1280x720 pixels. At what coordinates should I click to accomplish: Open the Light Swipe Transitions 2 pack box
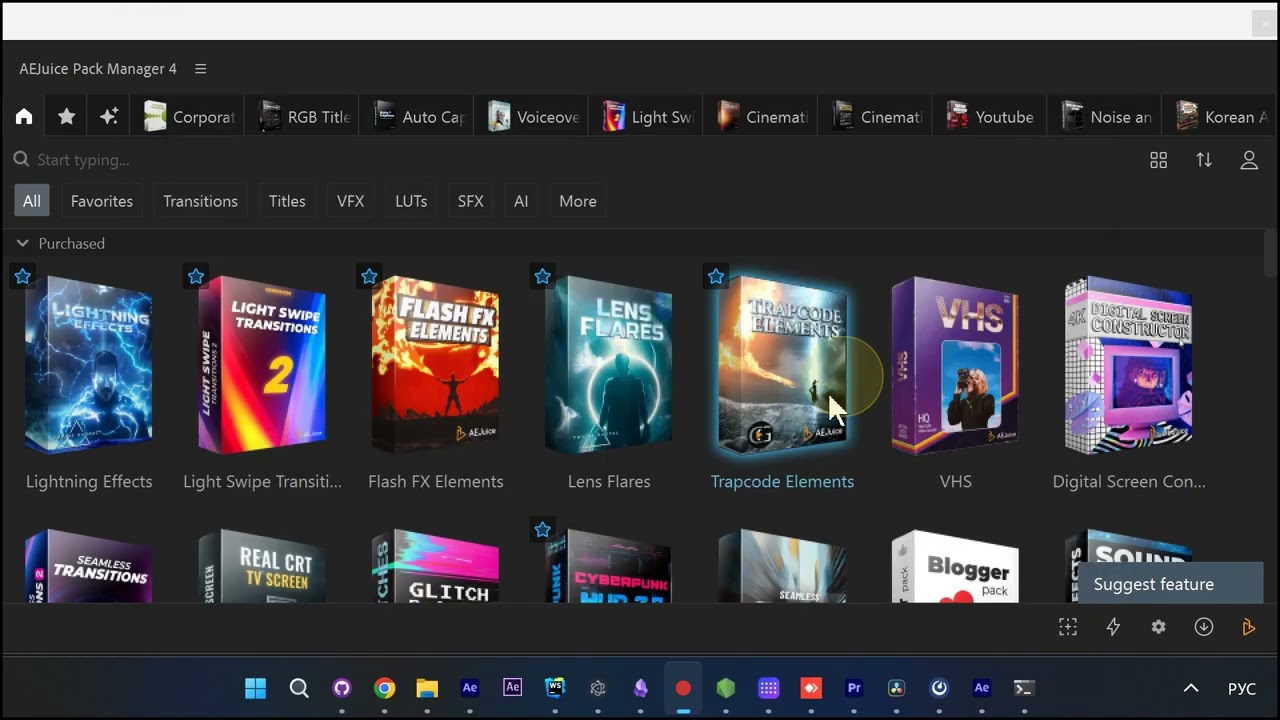(x=262, y=365)
